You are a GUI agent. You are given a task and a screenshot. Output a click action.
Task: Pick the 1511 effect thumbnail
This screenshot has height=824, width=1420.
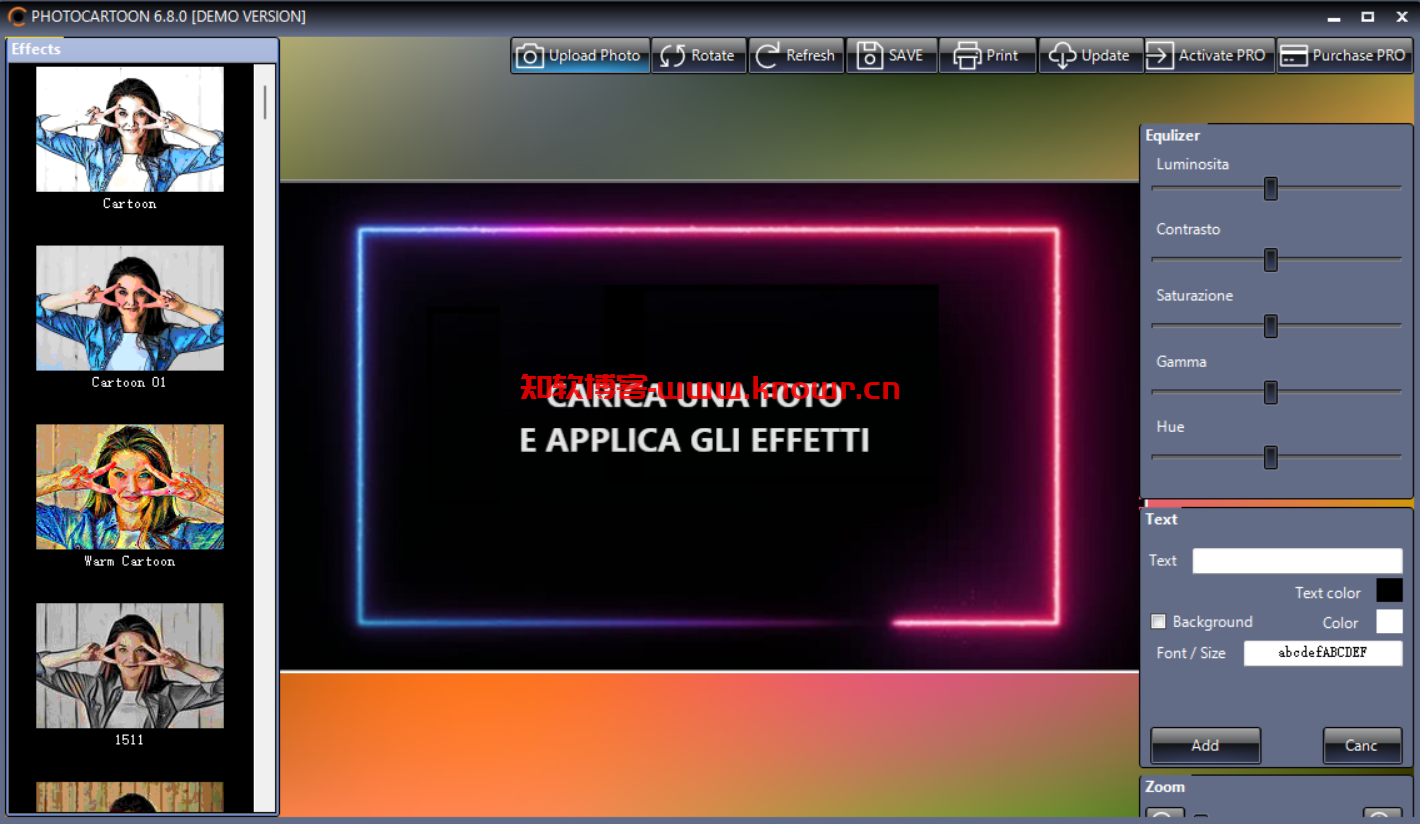130,666
